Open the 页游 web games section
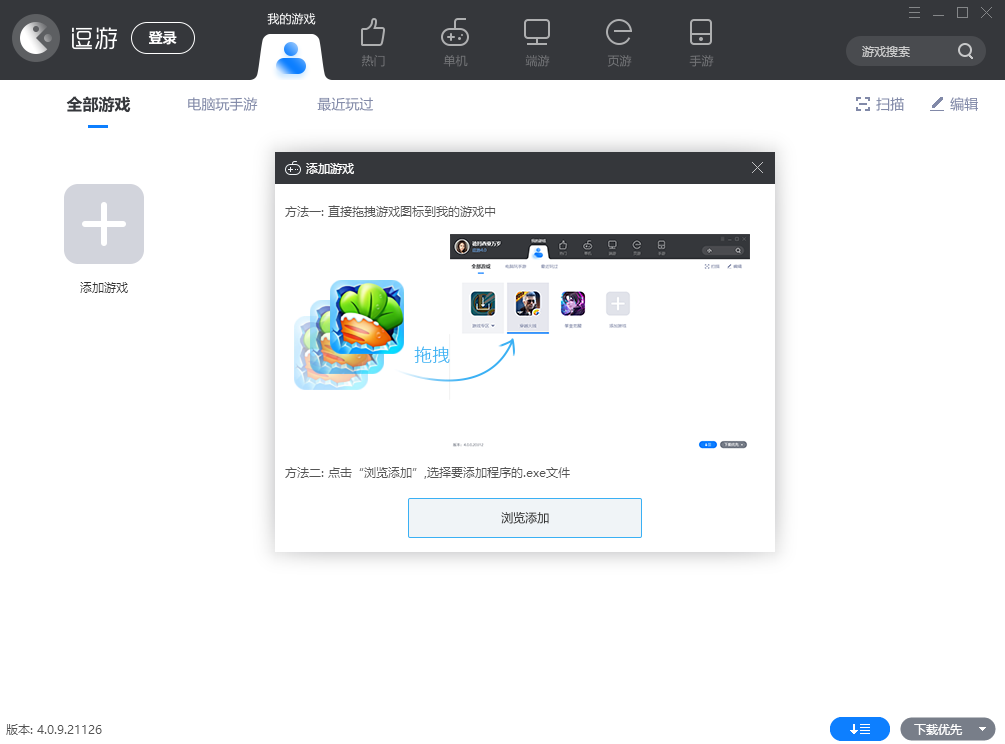Image resolution: width=1005 pixels, height=744 pixels. click(619, 42)
